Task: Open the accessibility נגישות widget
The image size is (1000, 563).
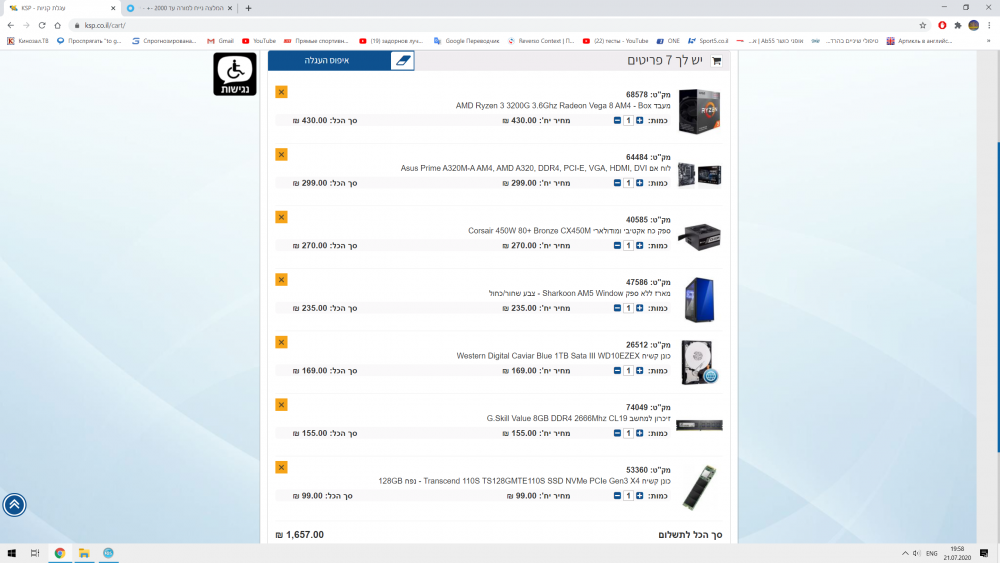Action: 235,74
